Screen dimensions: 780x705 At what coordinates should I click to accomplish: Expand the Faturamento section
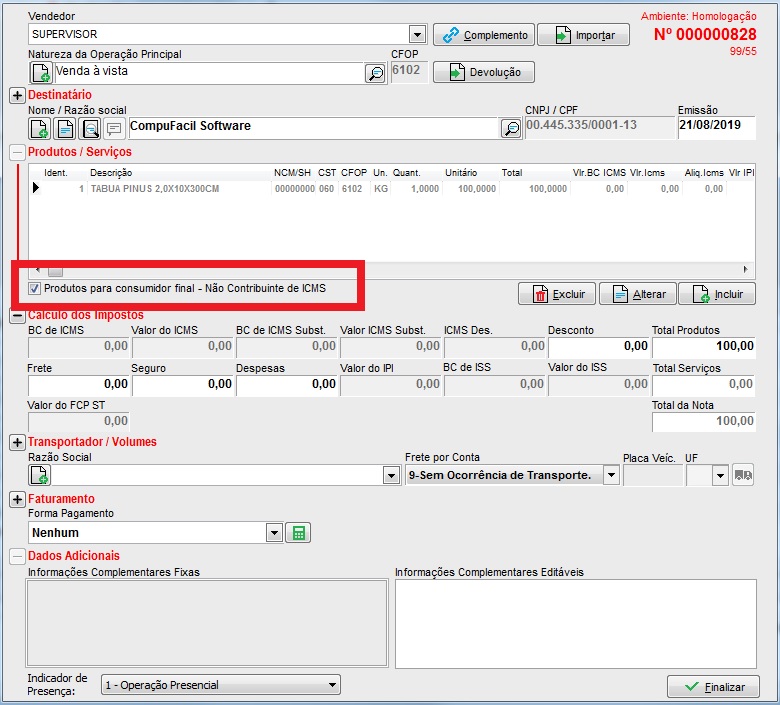(x=17, y=499)
